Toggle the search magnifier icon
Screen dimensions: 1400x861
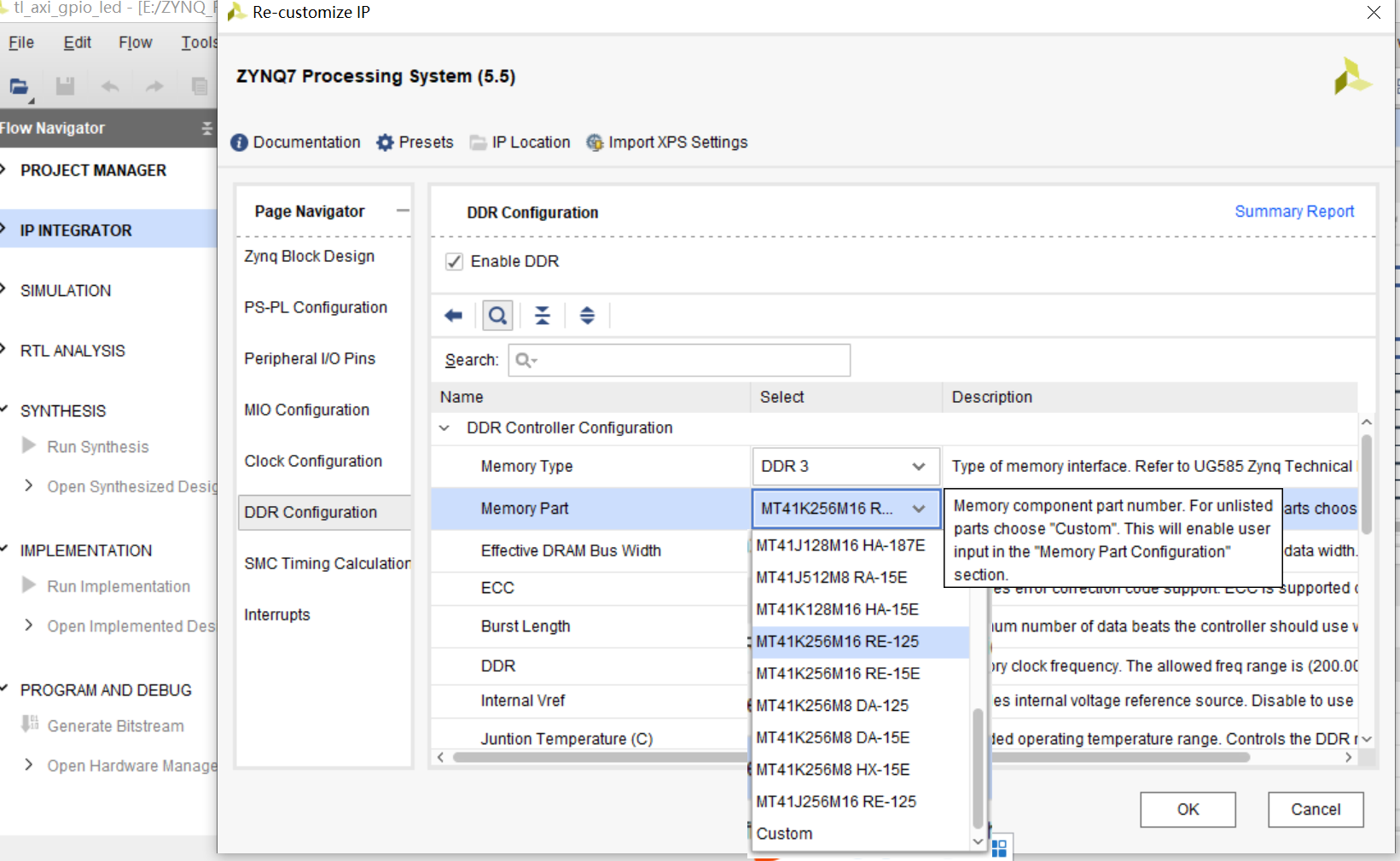(x=497, y=315)
